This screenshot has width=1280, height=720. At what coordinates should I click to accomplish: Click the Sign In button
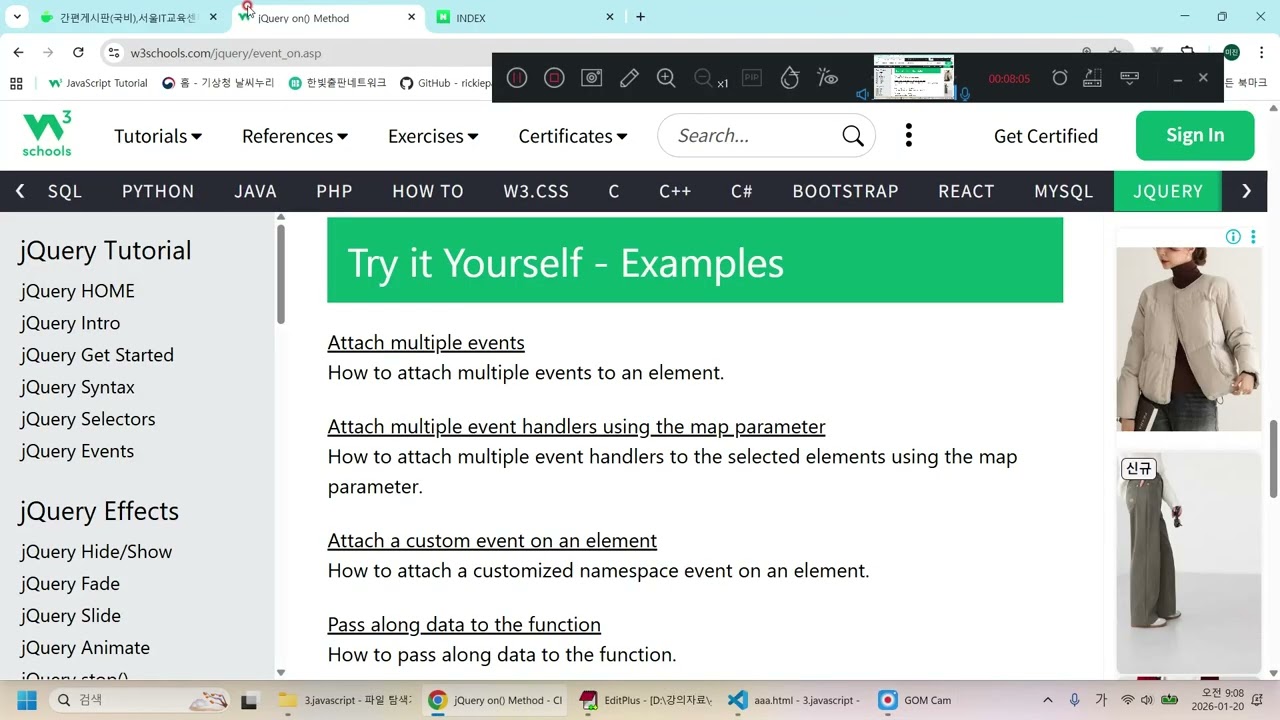(1195, 135)
